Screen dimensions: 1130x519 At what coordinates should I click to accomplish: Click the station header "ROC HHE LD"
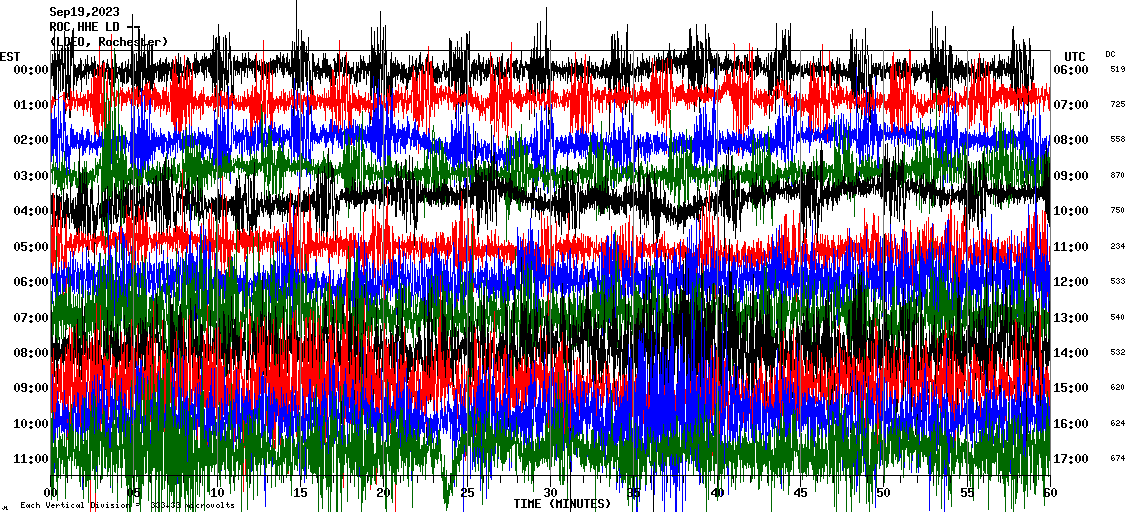tap(84, 27)
